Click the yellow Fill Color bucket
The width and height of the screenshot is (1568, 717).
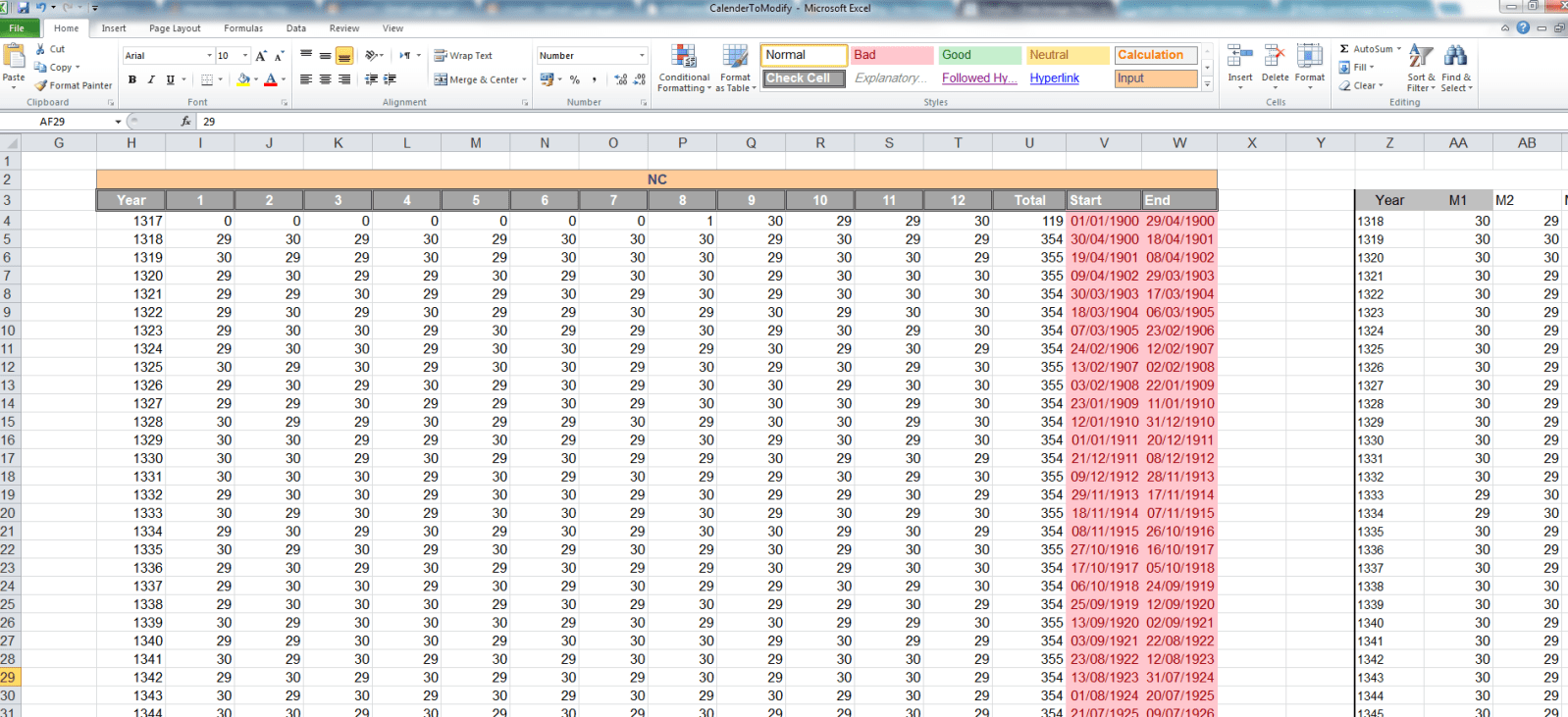(243, 79)
